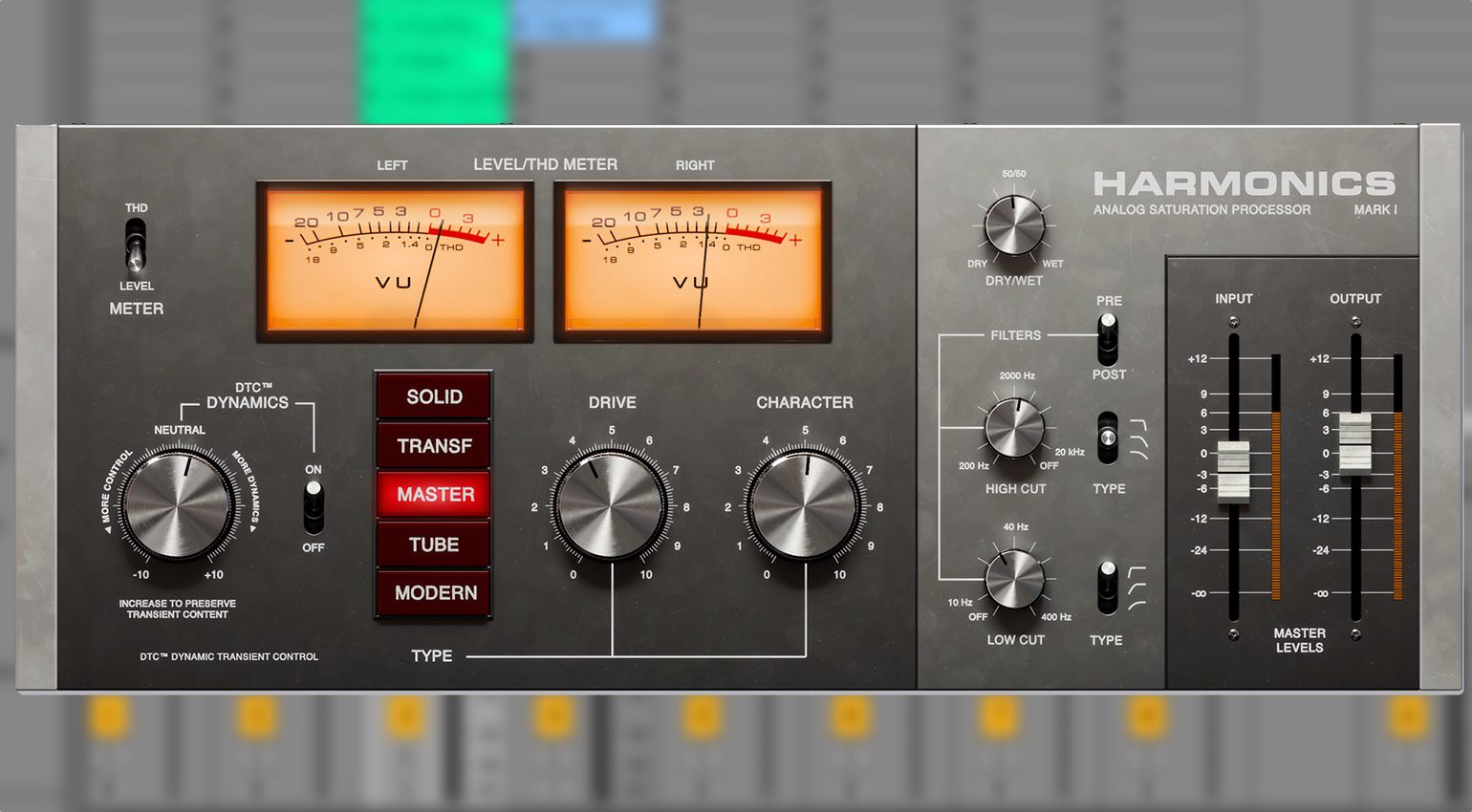The image size is (1472, 812).
Task: Select the SOLID saturation type
Action: [434, 396]
